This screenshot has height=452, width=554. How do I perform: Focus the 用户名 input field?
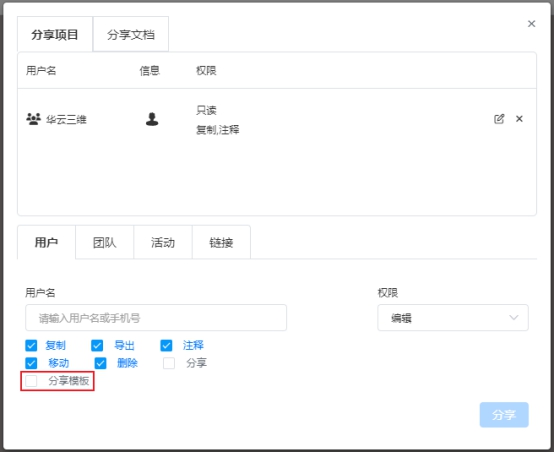(156, 318)
